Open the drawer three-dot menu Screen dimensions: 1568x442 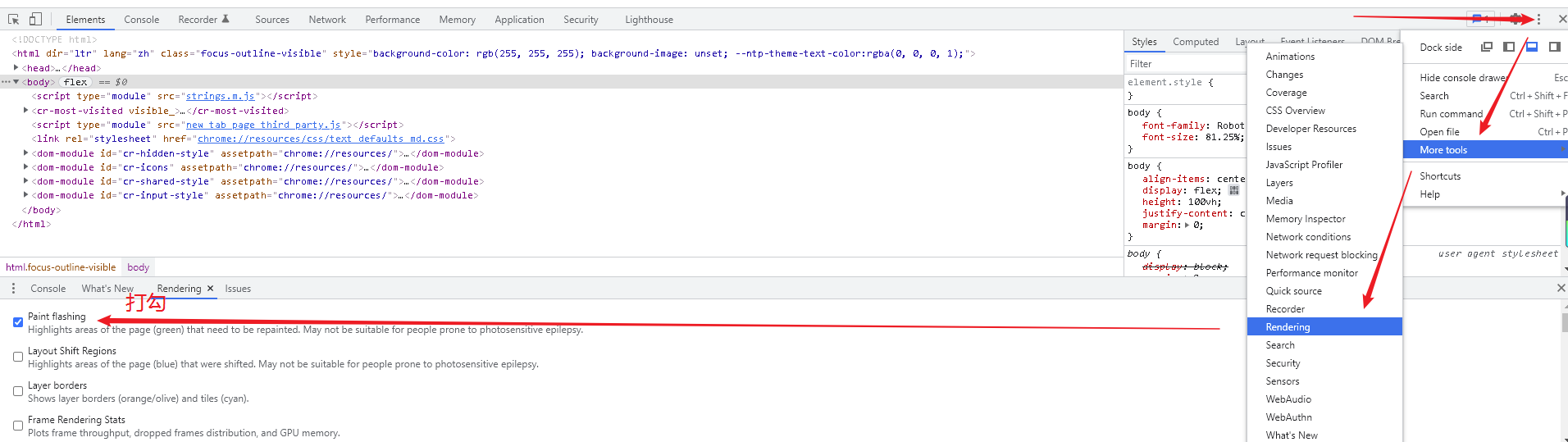tap(13, 289)
